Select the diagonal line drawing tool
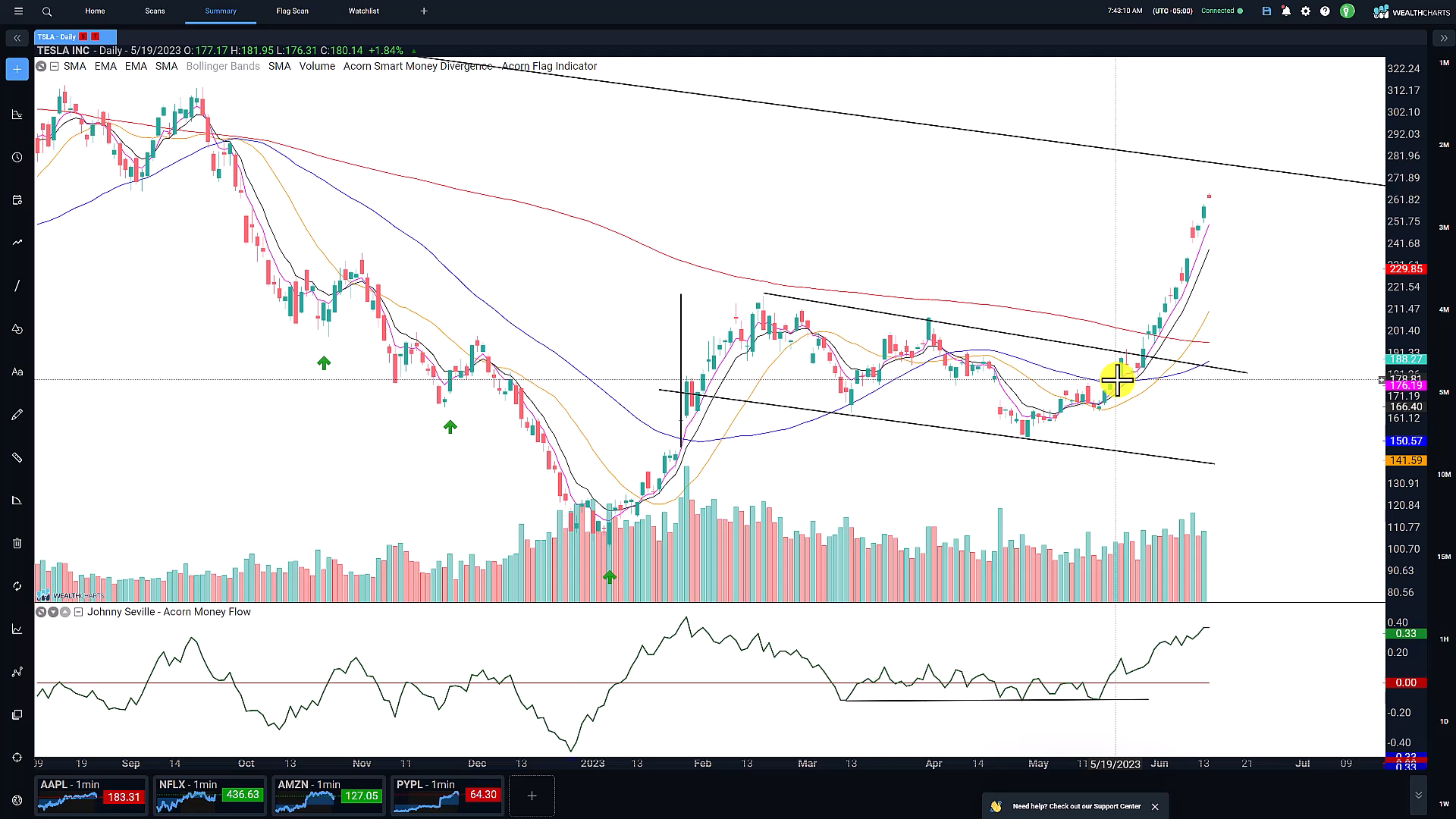1456x819 pixels. click(17, 286)
